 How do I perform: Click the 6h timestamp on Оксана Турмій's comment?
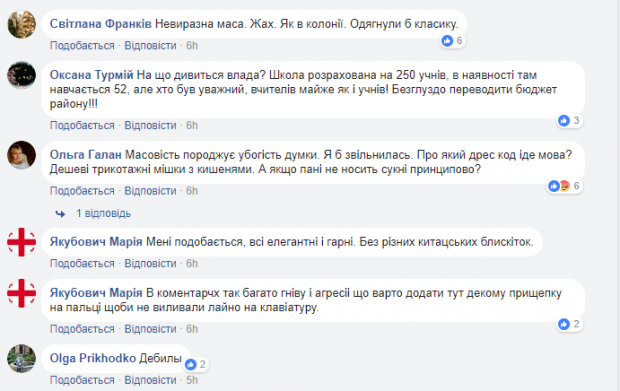[x=192, y=125]
